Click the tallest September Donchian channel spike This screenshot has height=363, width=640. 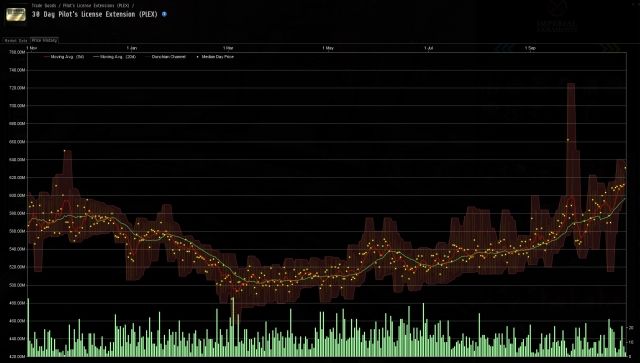[571, 139]
